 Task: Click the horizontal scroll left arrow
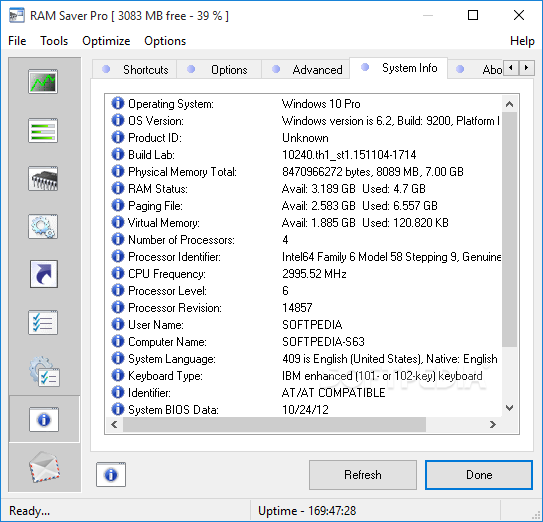pos(114,424)
